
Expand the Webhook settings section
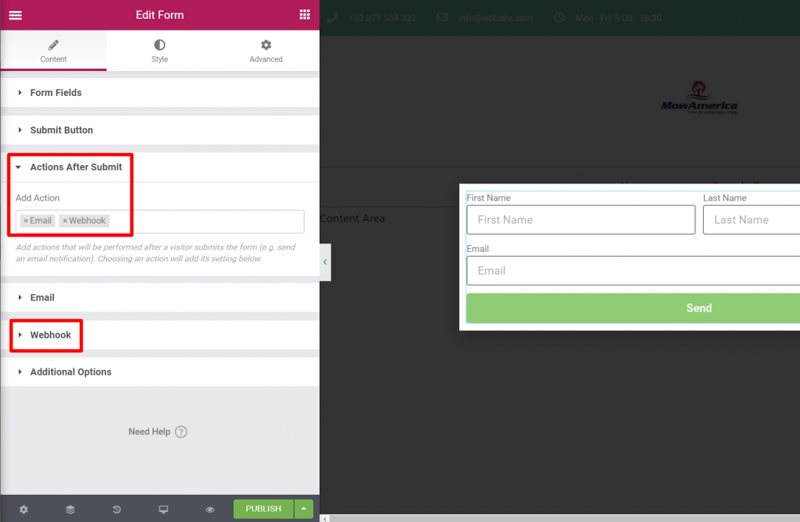tap(160, 335)
